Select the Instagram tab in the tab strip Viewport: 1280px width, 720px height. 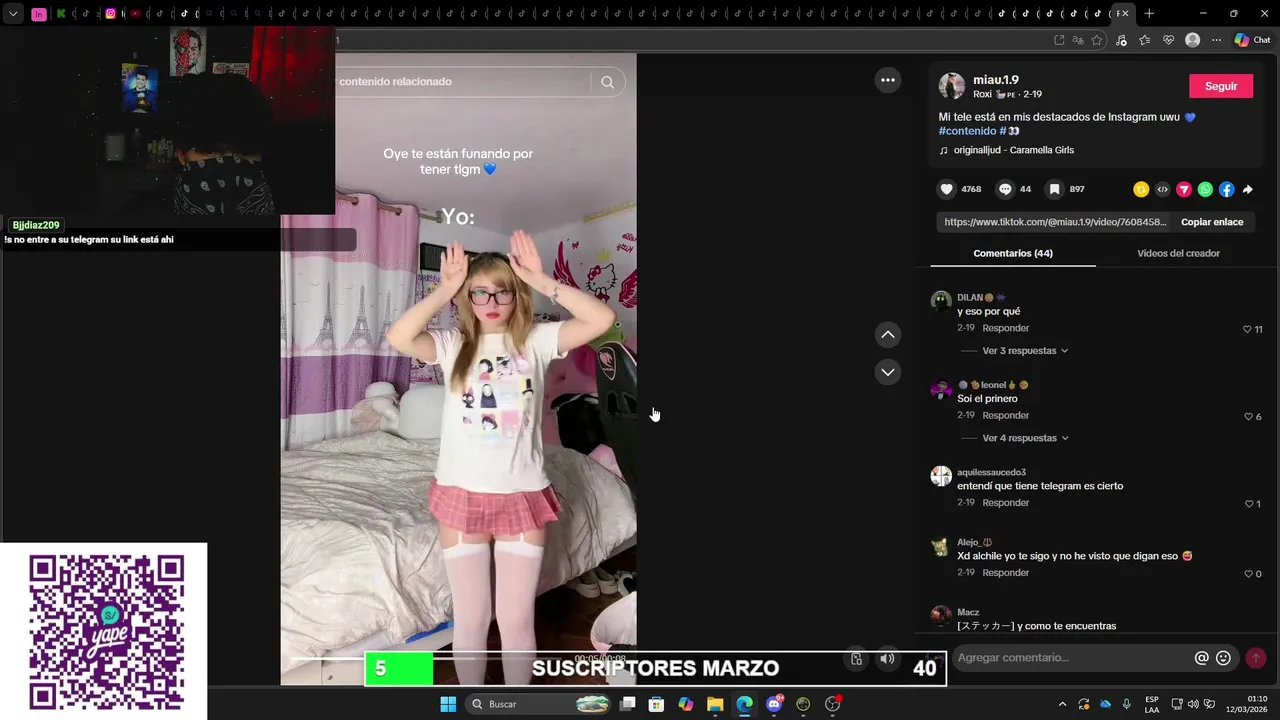110,14
